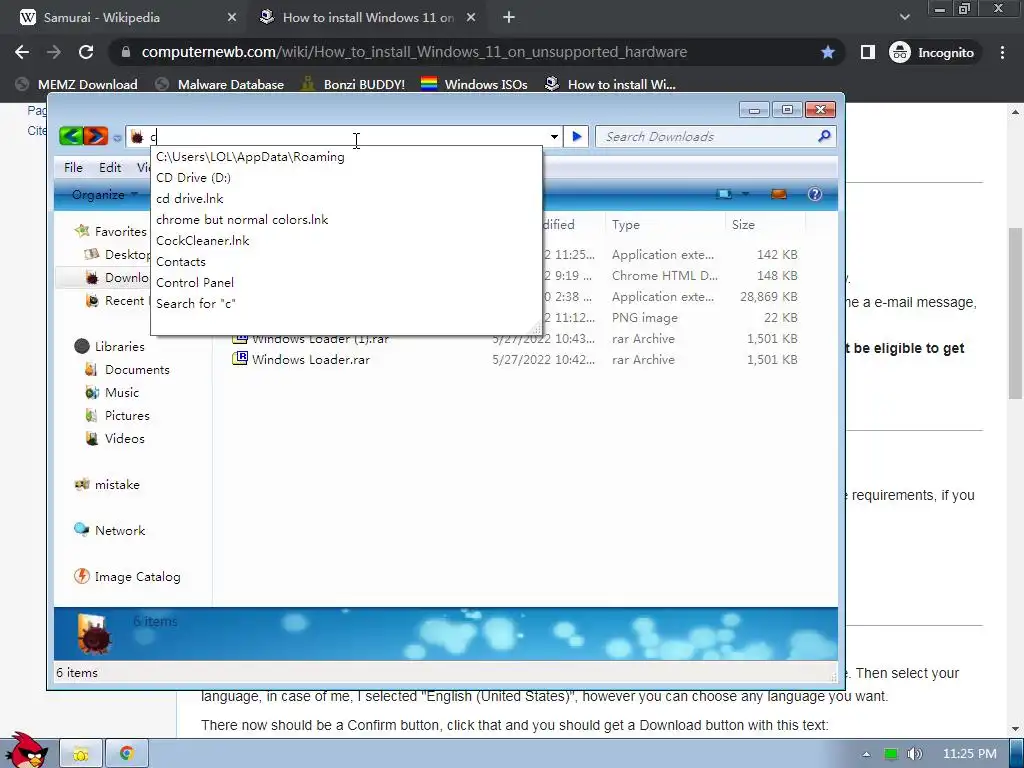Select CD Drive (D:) suggestion
The image size is (1024, 768).
(x=346, y=178)
